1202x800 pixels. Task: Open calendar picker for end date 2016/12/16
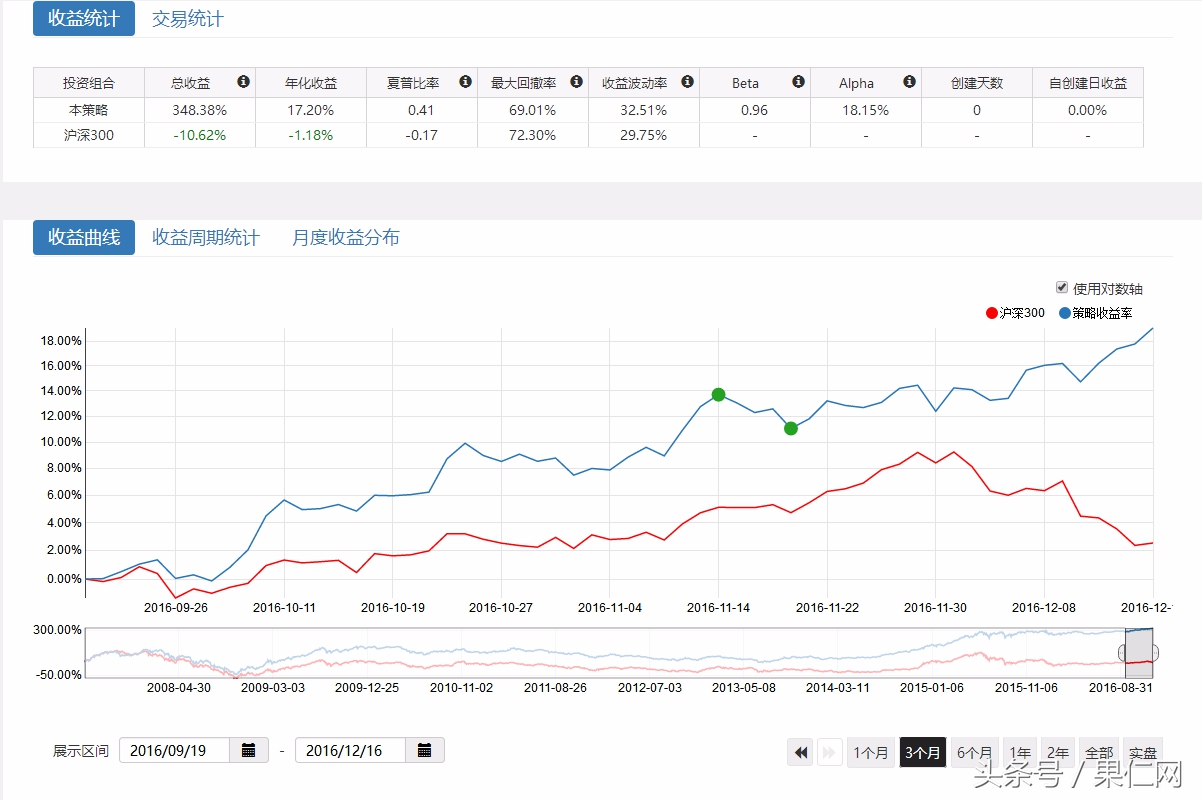tap(425, 750)
